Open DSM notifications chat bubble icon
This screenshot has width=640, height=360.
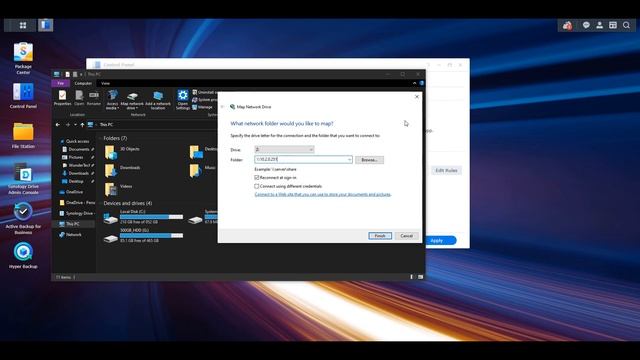[x=586, y=25]
